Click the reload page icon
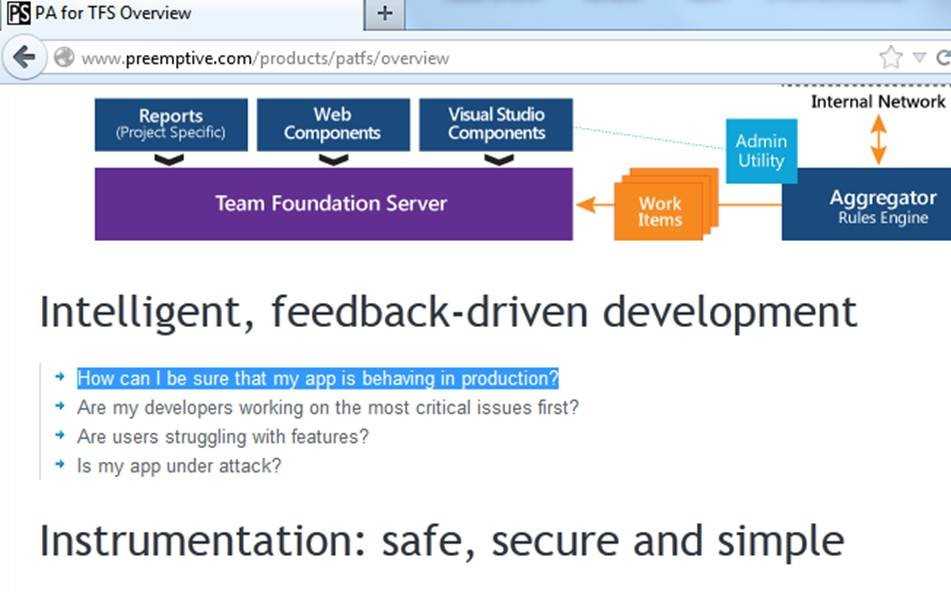Viewport: 951px width, 592px height. (x=942, y=57)
